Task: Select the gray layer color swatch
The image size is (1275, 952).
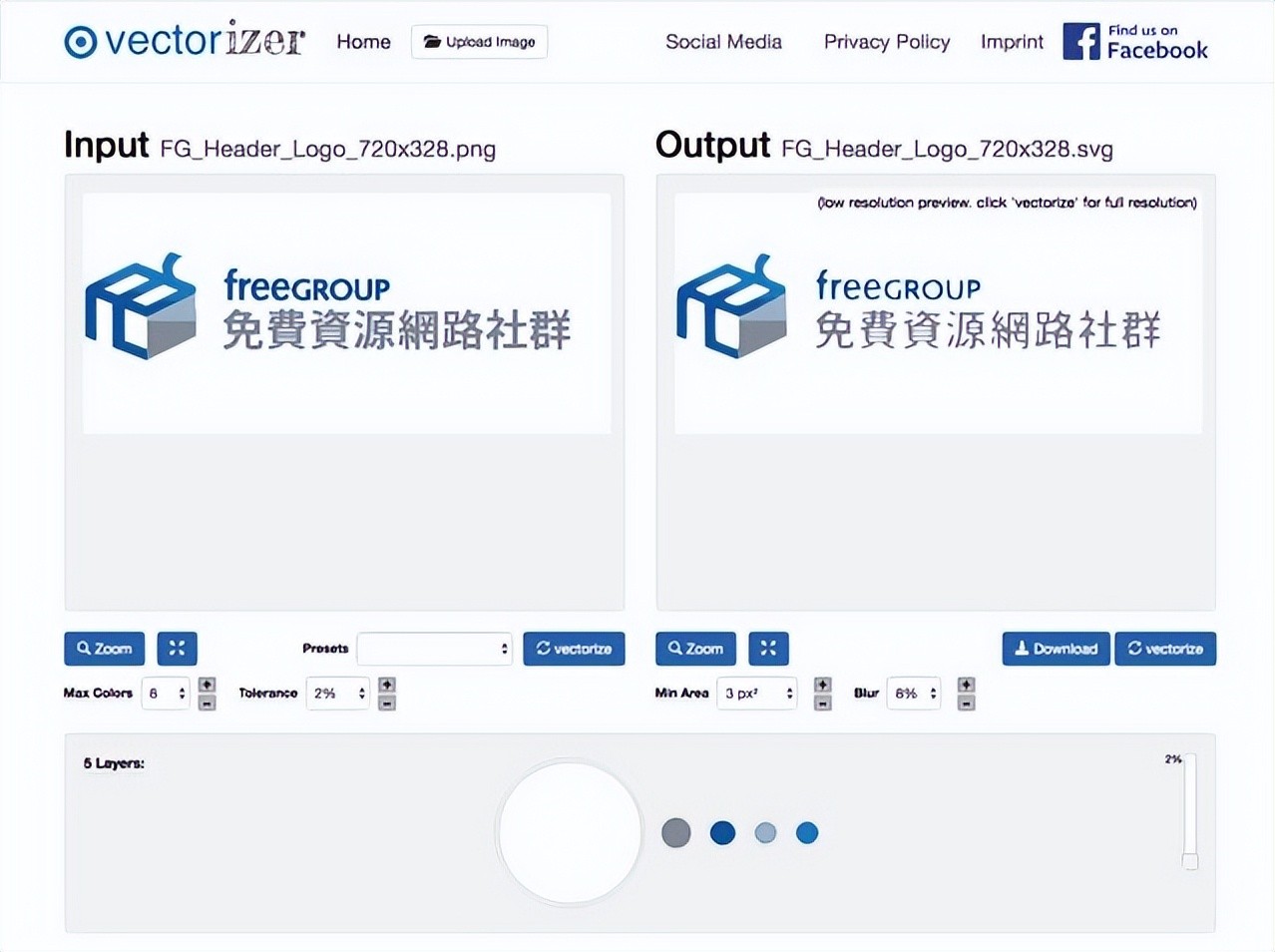Action: click(675, 832)
